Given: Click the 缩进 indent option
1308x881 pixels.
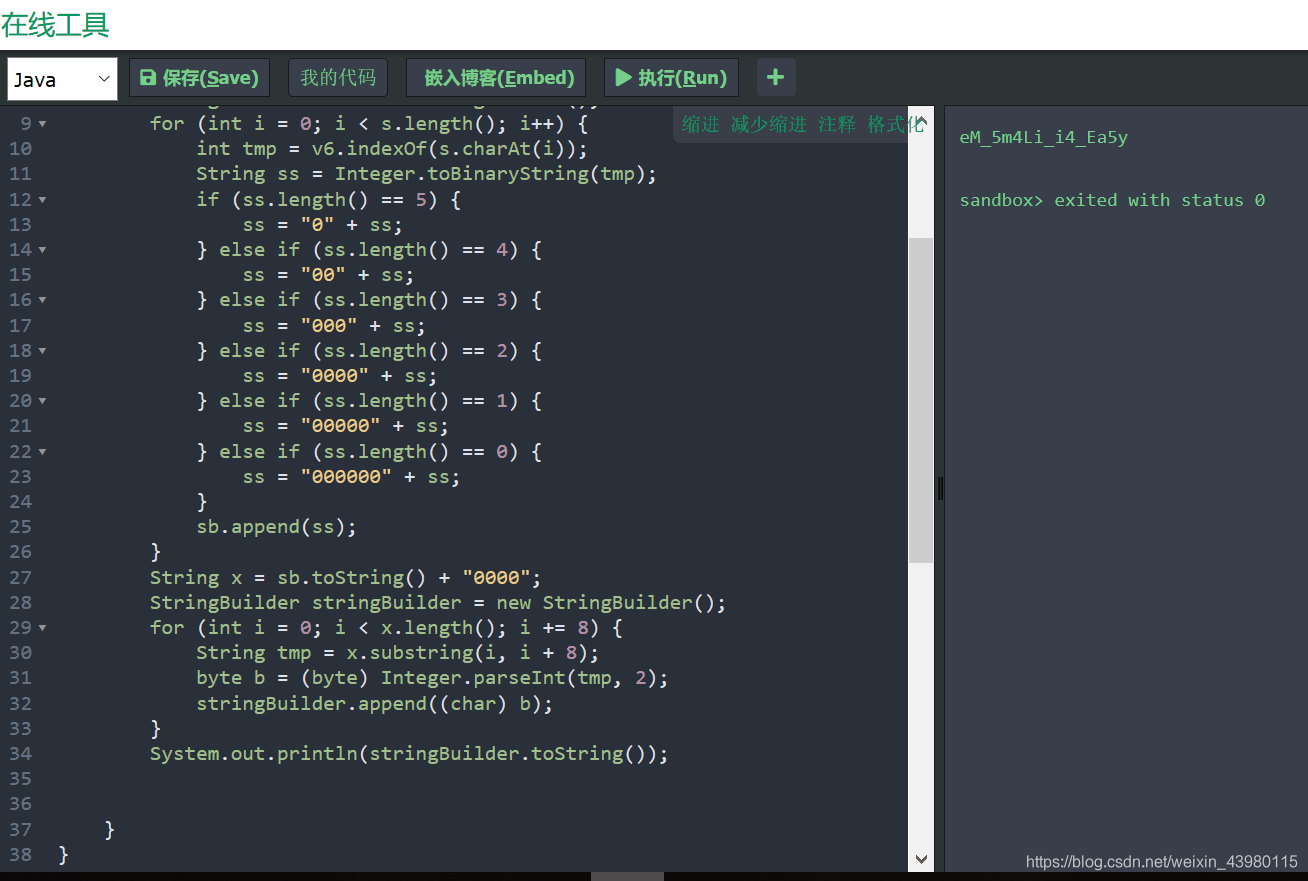Looking at the screenshot, I should point(701,124).
